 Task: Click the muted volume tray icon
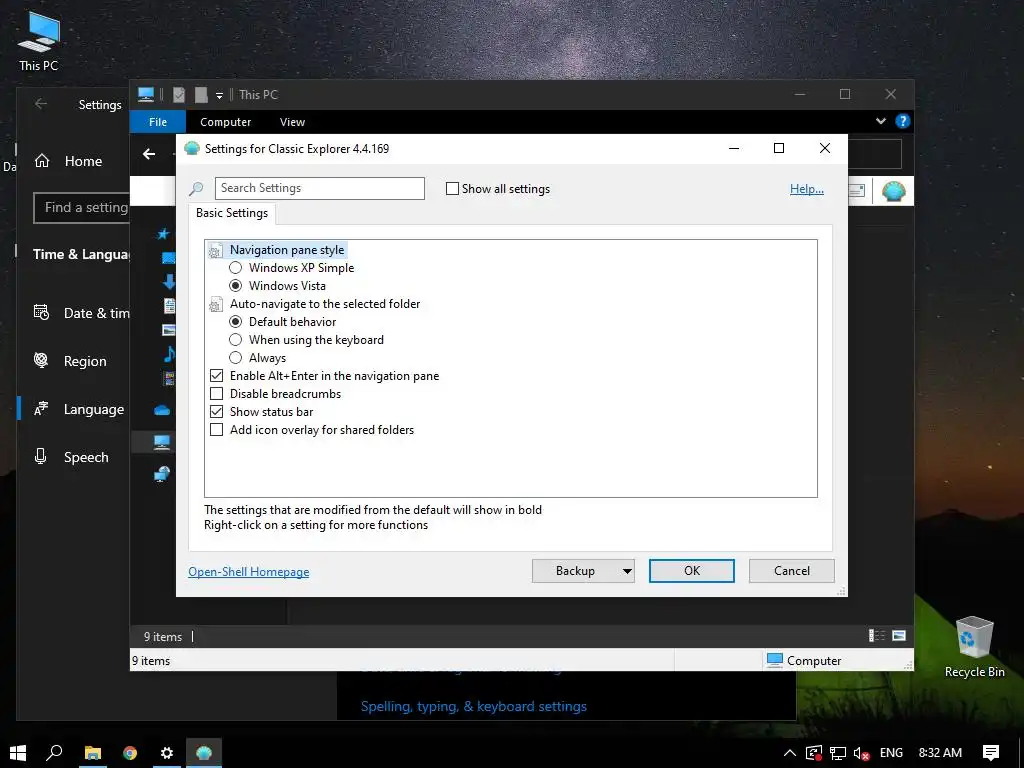(861, 753)
